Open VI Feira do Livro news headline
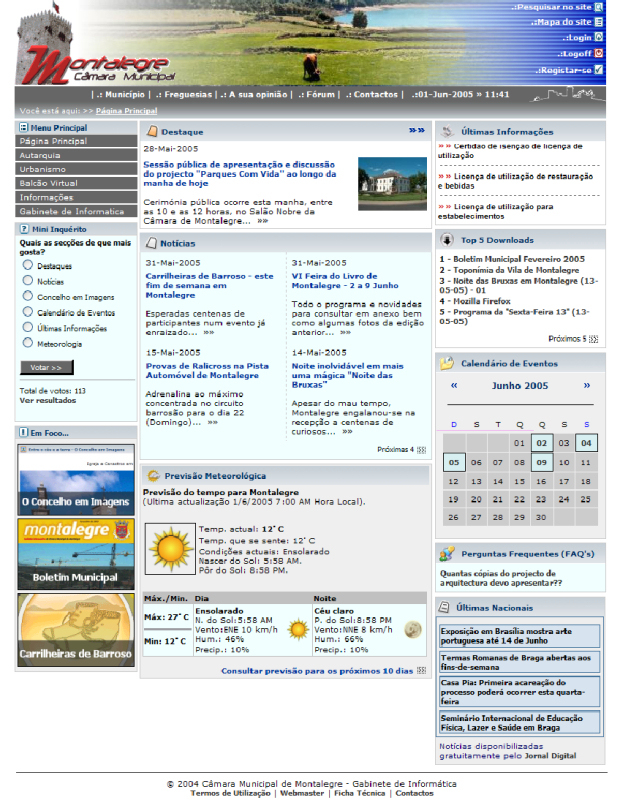The width and height of the screenshot is (620, 800). pos(345,281)
